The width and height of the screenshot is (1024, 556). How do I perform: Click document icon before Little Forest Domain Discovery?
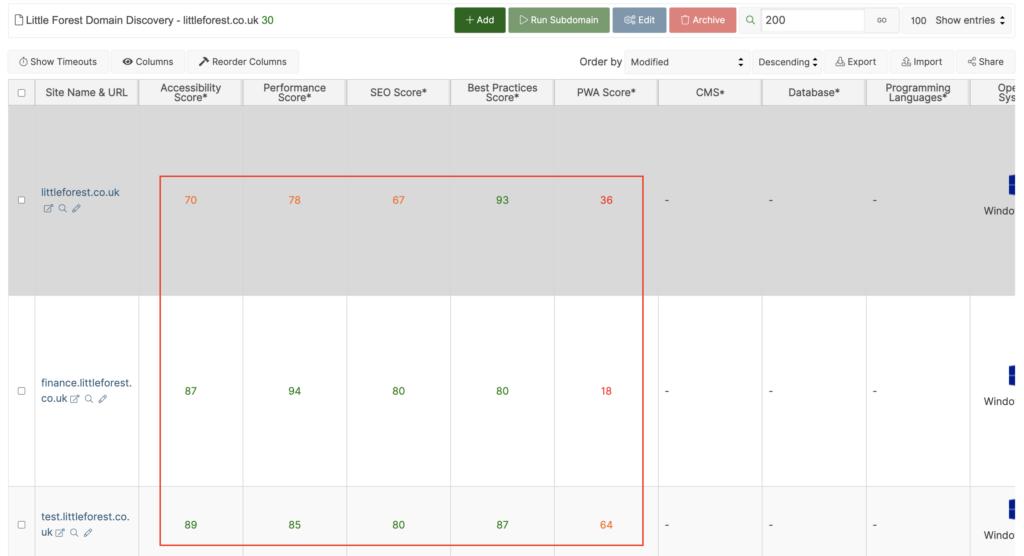click(x=19, y=20)
